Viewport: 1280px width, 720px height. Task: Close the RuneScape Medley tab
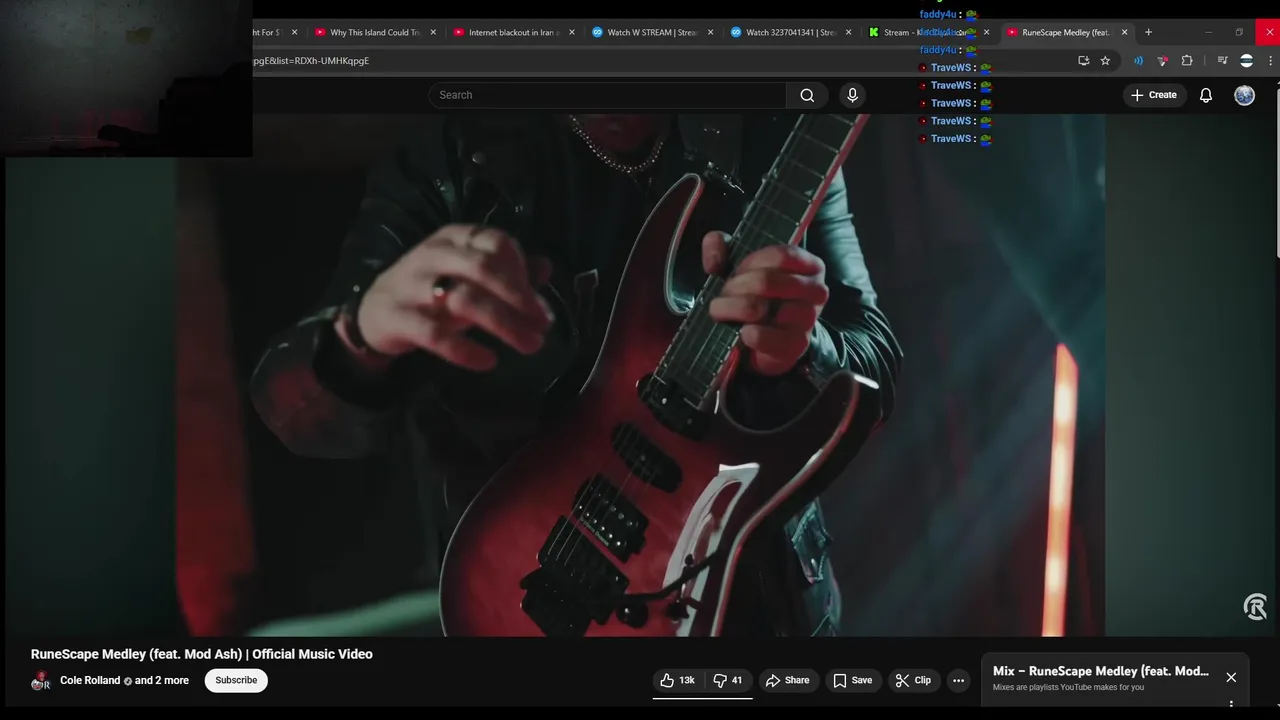coord(1124,32)
